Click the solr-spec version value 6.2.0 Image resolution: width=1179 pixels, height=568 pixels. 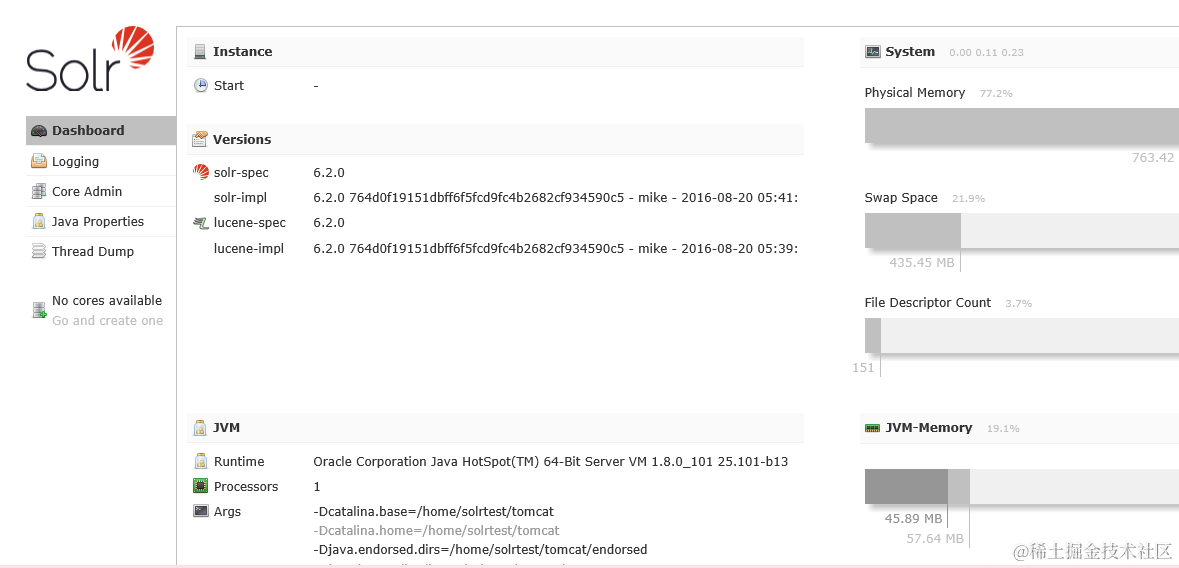point(329,172)
